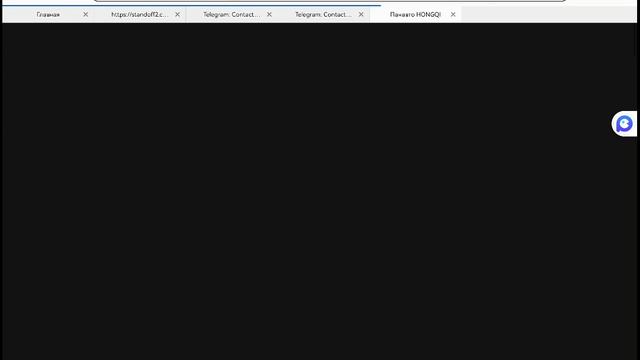640x360 pixels.
Task: Close the HONGQI tab
Action: tap(453, 14)
